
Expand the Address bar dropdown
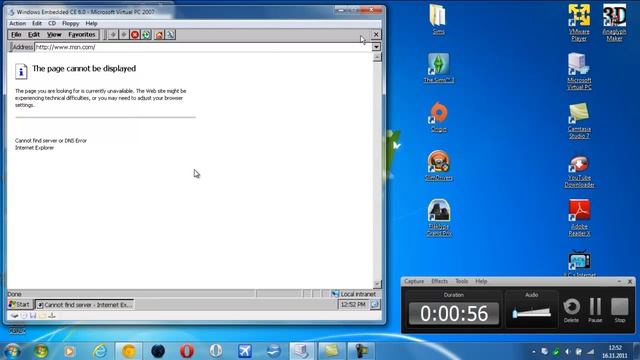[376, 47]
